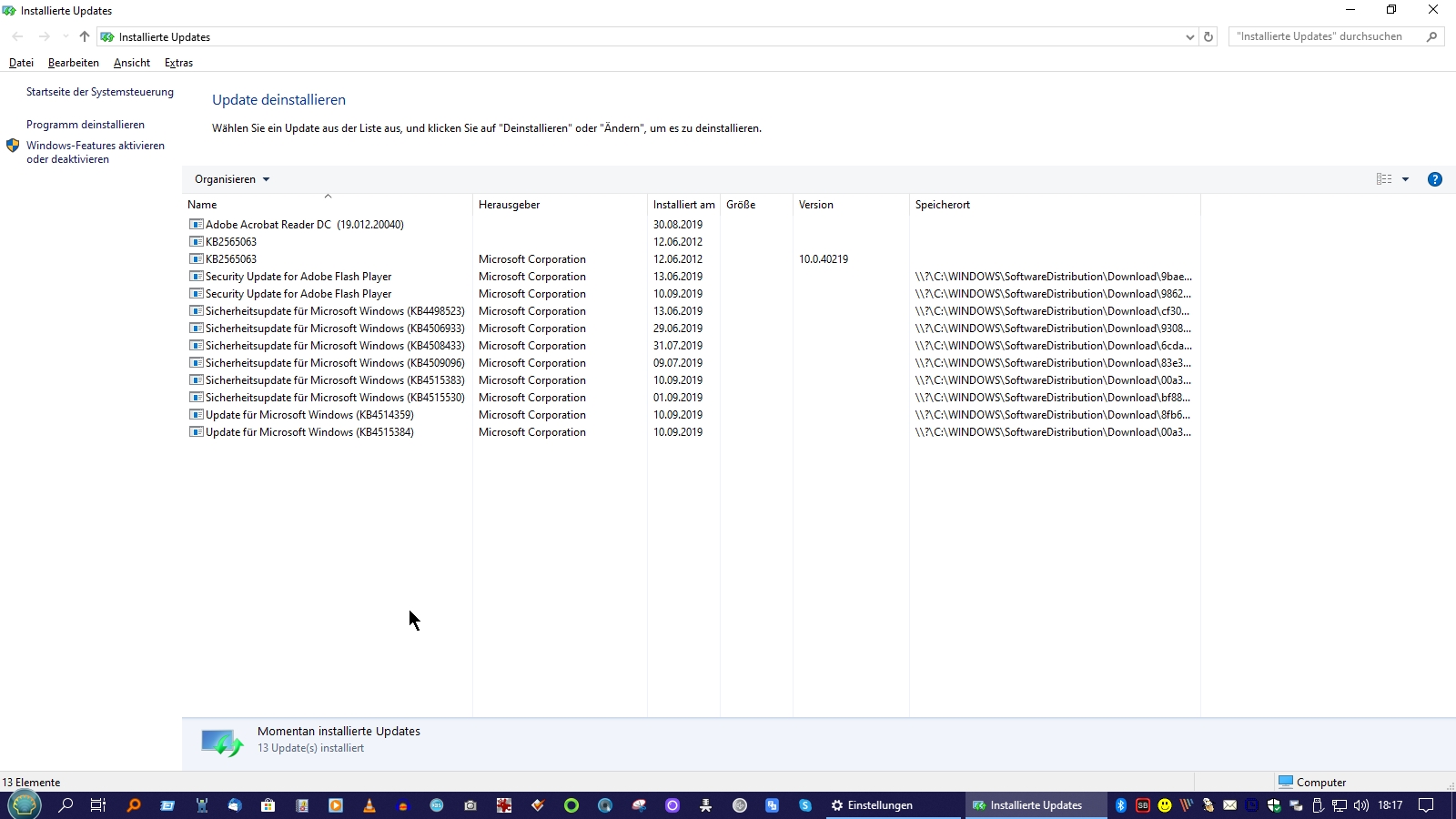Click the USB safely remove tray icon
The width and height of the screenshot is (1456, 819).
pos(1318,805)
